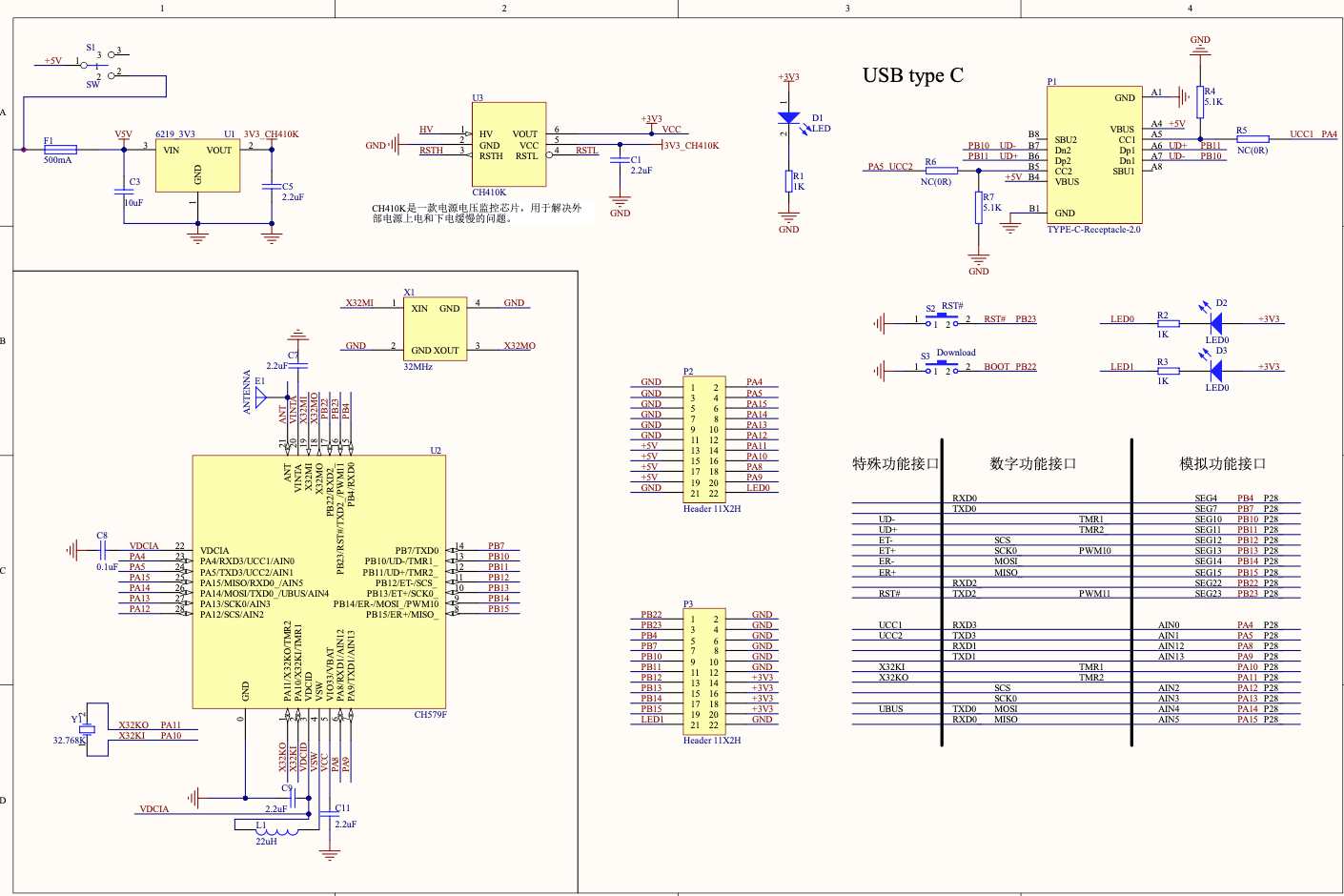Click the S1 SW slide switch symbol
Screen dimensions: 1344x896
[x=101, y=64]
